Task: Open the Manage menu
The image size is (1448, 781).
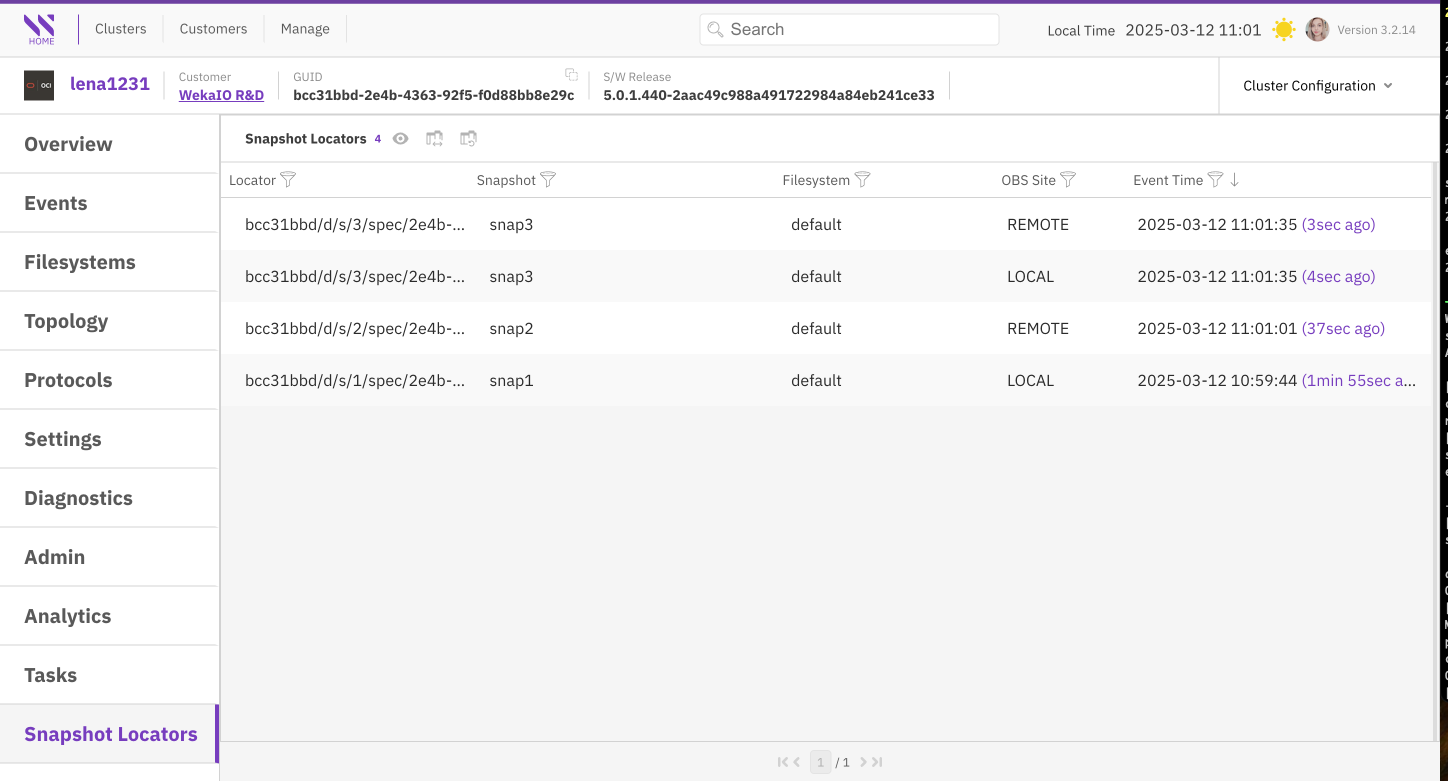Action: 305,29
